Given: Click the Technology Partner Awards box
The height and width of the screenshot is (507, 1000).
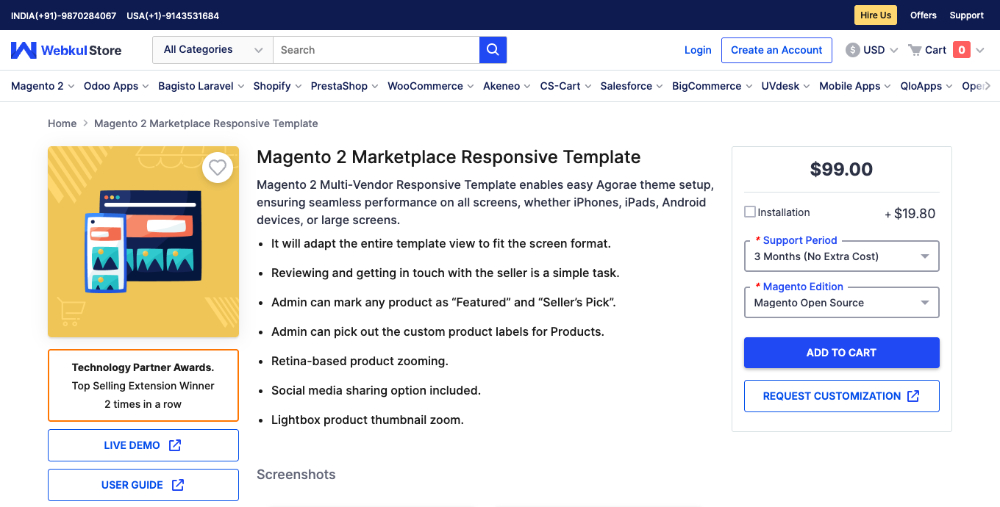Looking at the screenshot, I should click(143, 385).
